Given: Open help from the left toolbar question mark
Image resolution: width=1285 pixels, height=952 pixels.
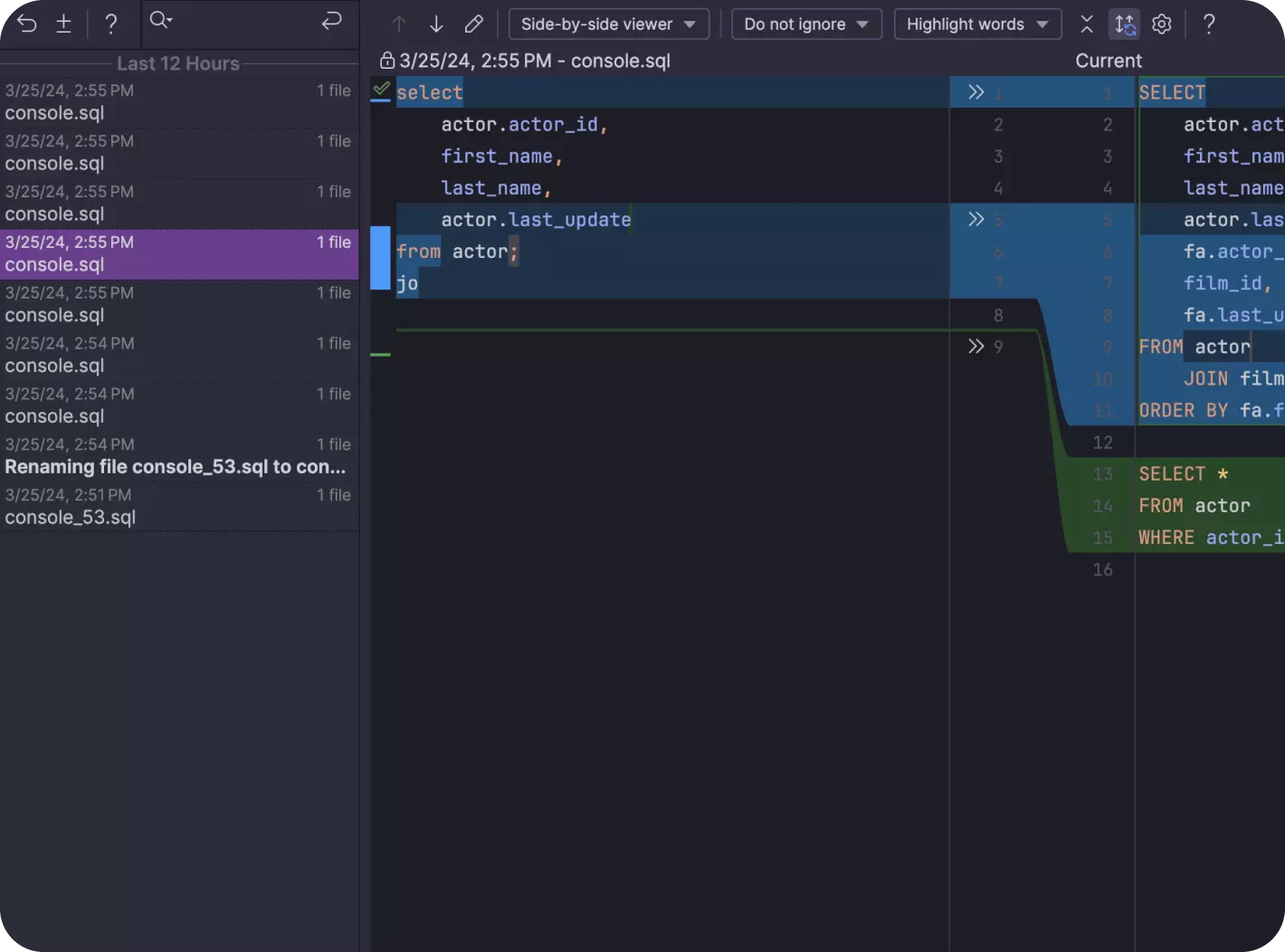Looking at the screenshot, I should click(x=110, y=24).
